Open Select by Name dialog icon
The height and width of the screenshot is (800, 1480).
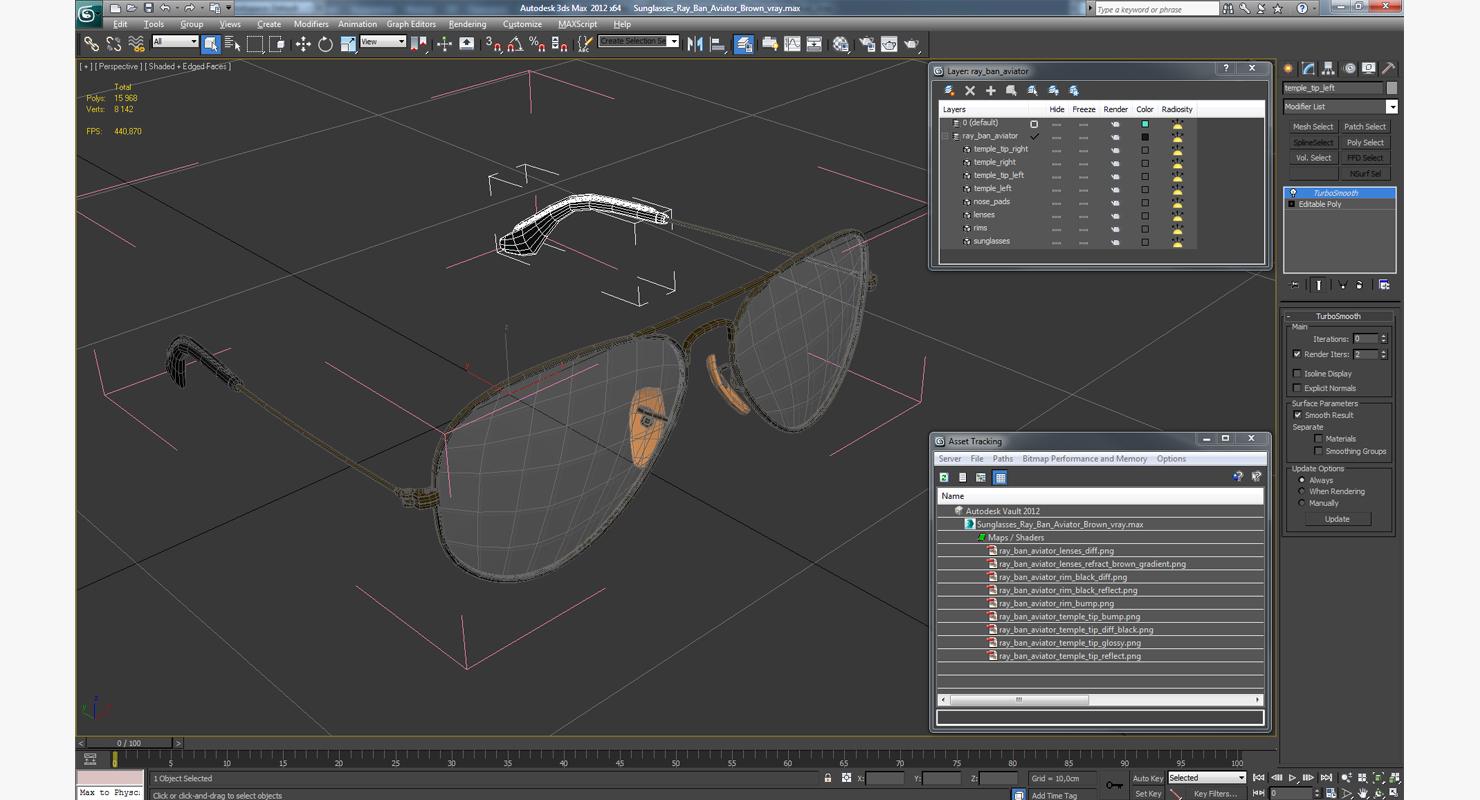click(233, 44)
